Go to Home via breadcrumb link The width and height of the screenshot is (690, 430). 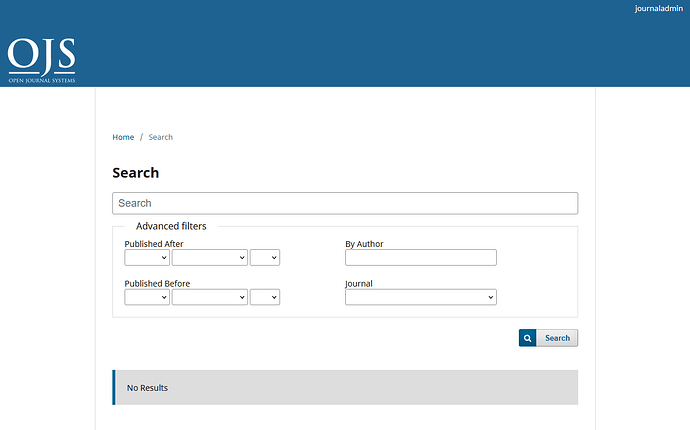tap(123, 137)
